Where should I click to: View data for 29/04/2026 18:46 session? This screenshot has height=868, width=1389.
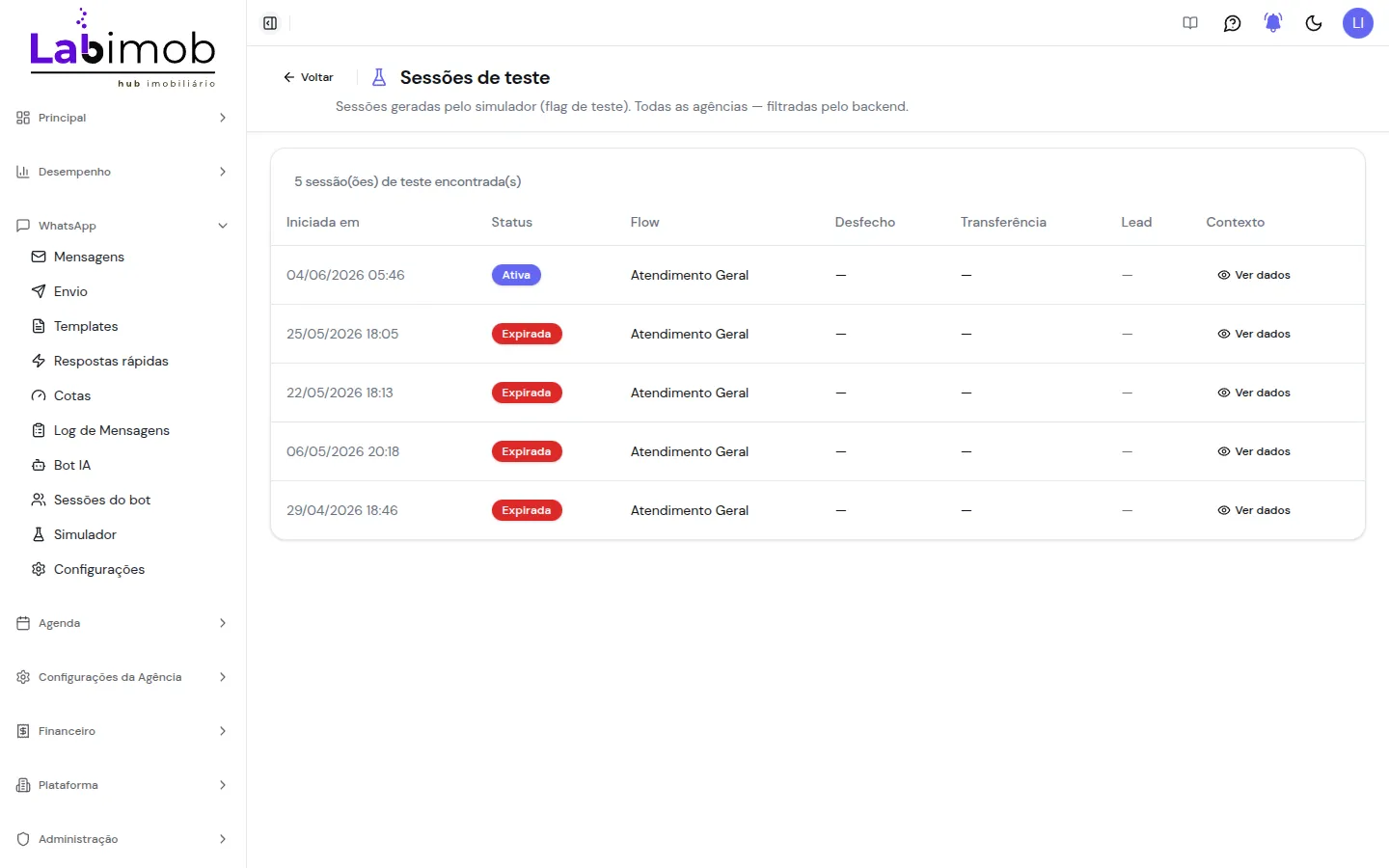(1254, 510)
